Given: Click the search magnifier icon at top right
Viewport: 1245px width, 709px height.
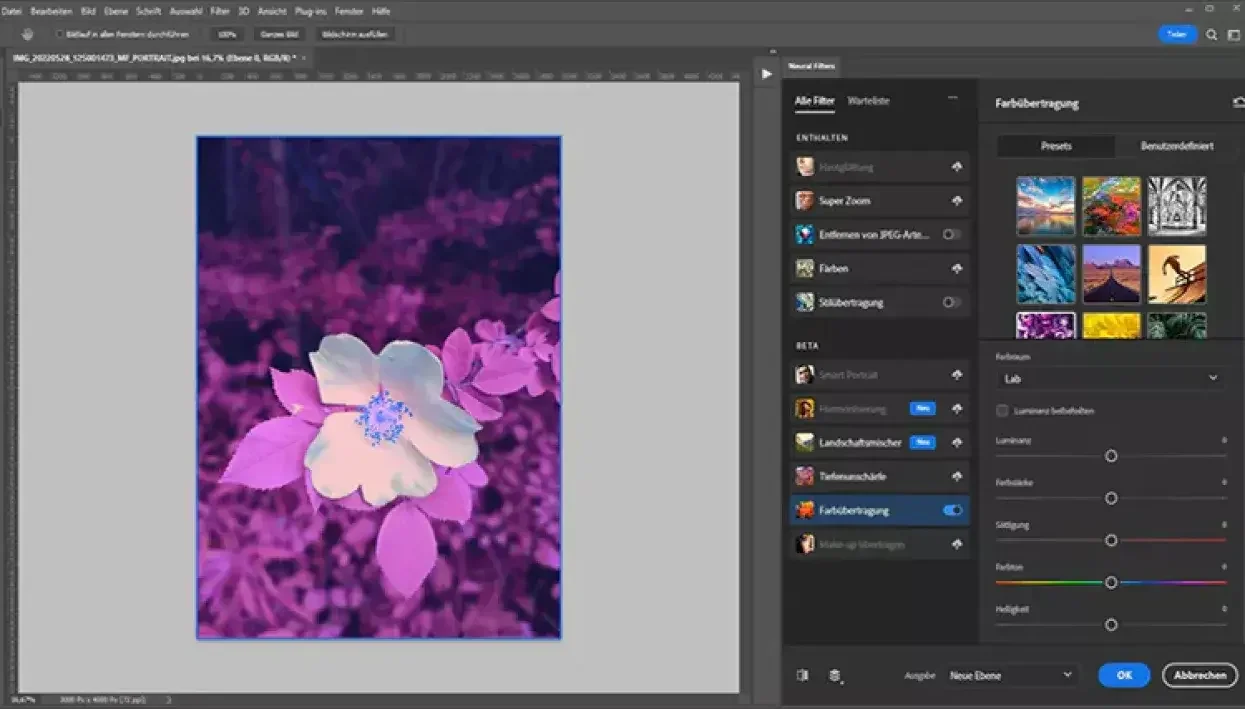Looking at the screenshot, I should pyautogui.click(x=1211, y=34).
